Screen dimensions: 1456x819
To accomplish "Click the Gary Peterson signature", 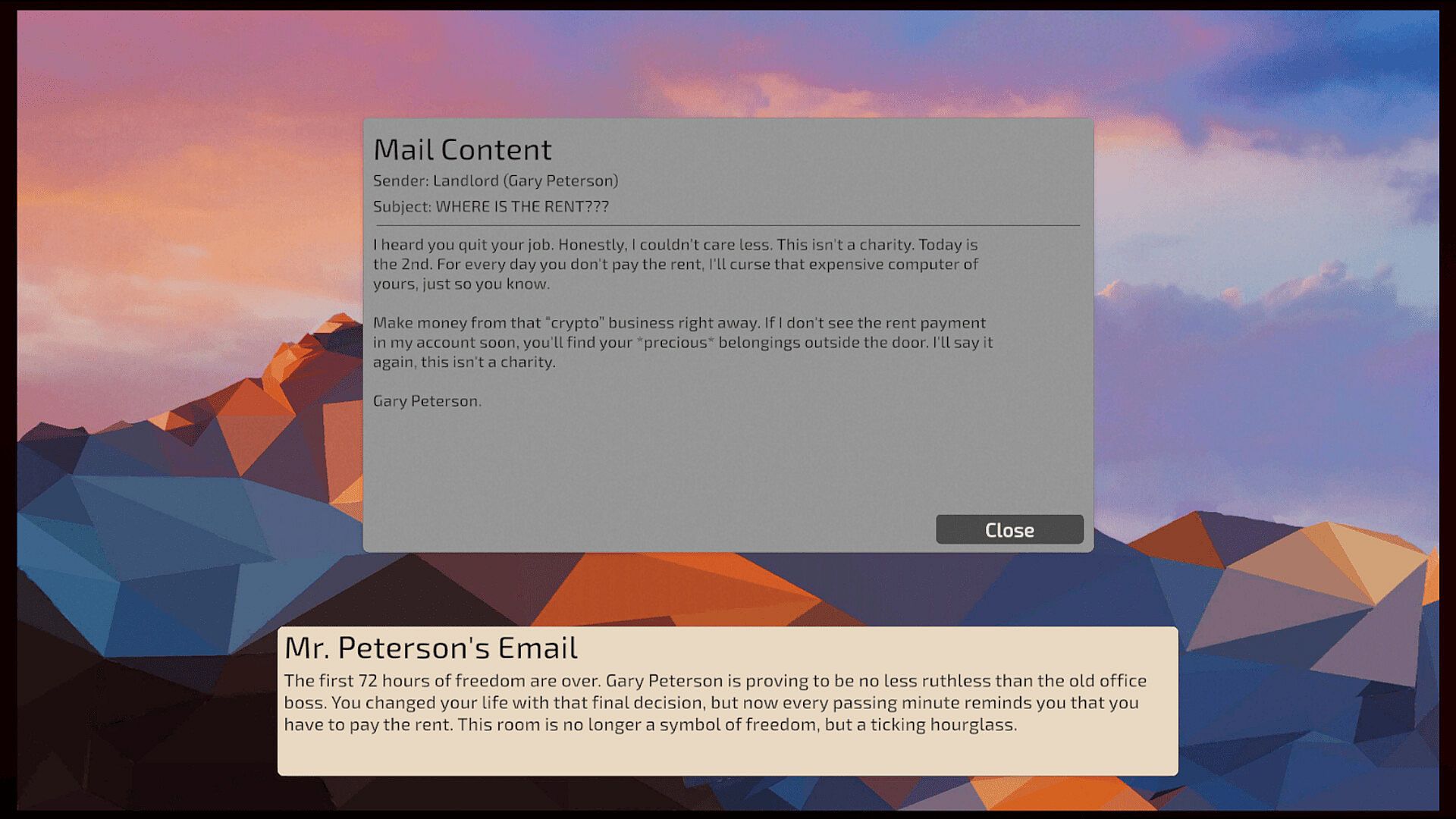I will 426,400.
